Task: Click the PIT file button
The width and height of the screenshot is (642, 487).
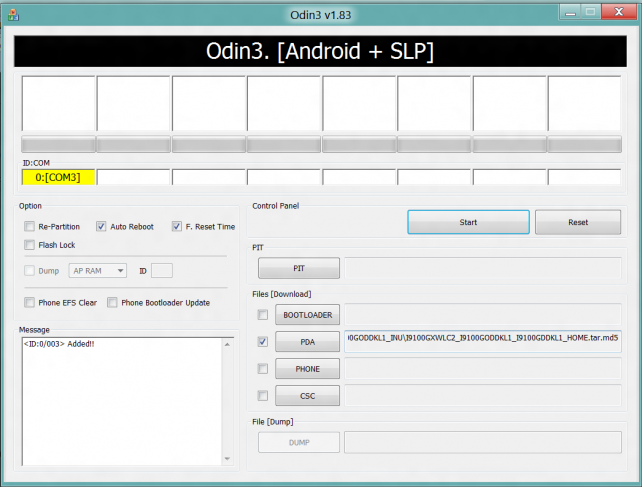Action: pos(299,268)
